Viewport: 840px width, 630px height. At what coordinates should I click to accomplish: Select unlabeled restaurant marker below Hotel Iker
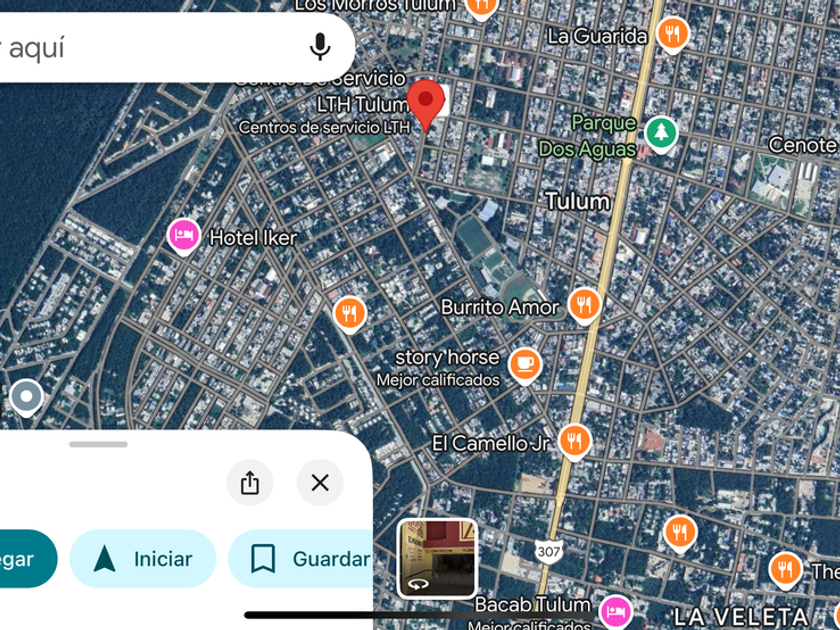350,314
